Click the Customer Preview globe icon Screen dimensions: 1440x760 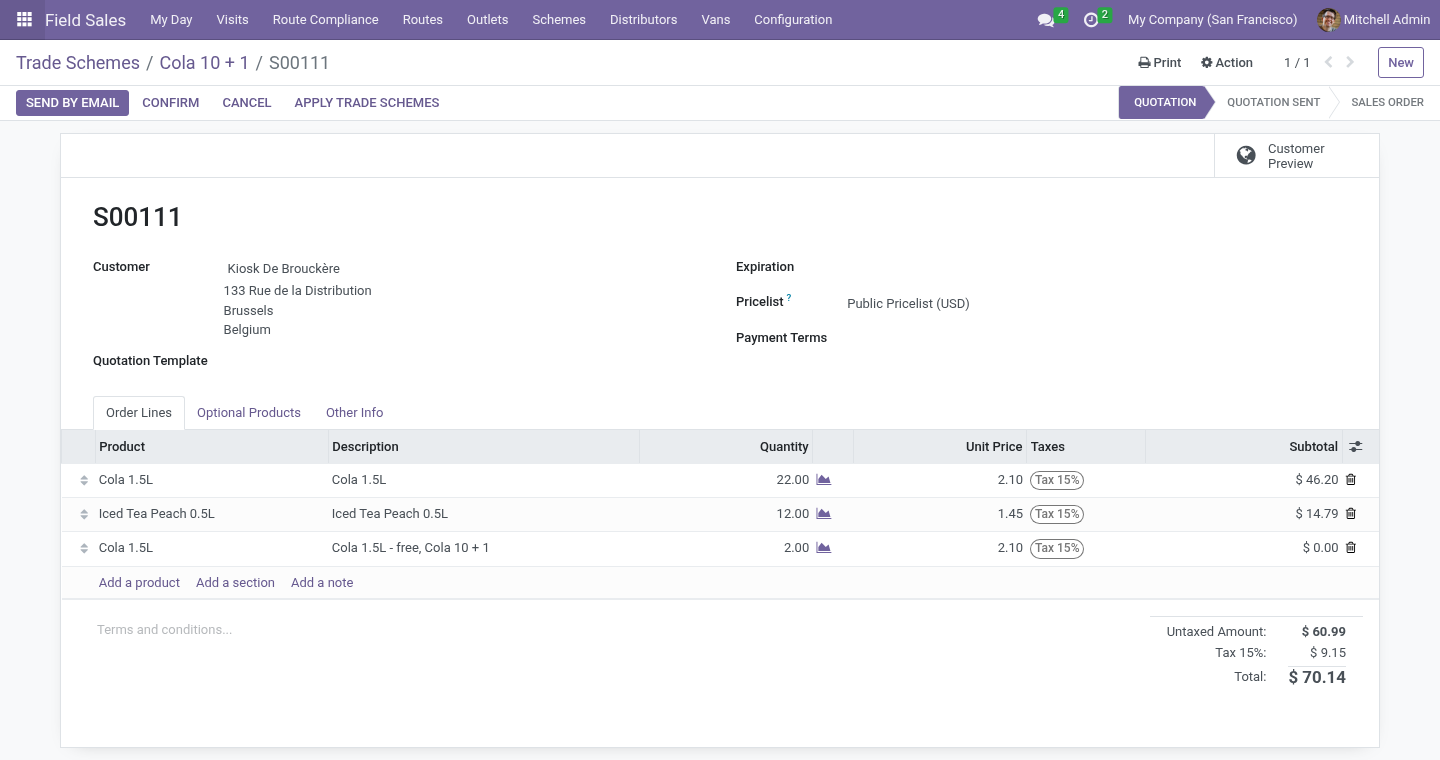point(1246,155)
